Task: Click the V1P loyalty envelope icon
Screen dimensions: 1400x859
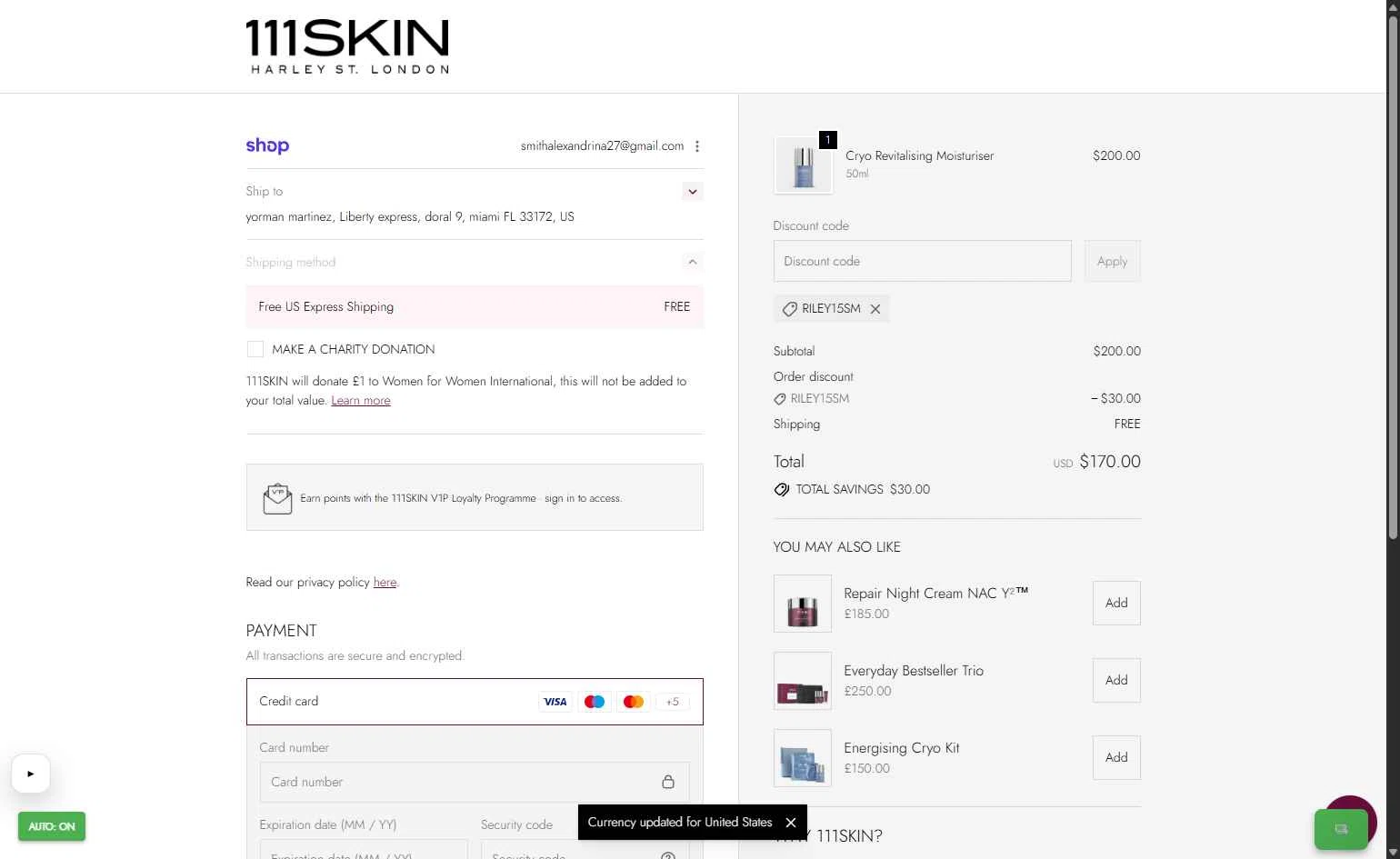Action: click(x=278, y=498)
